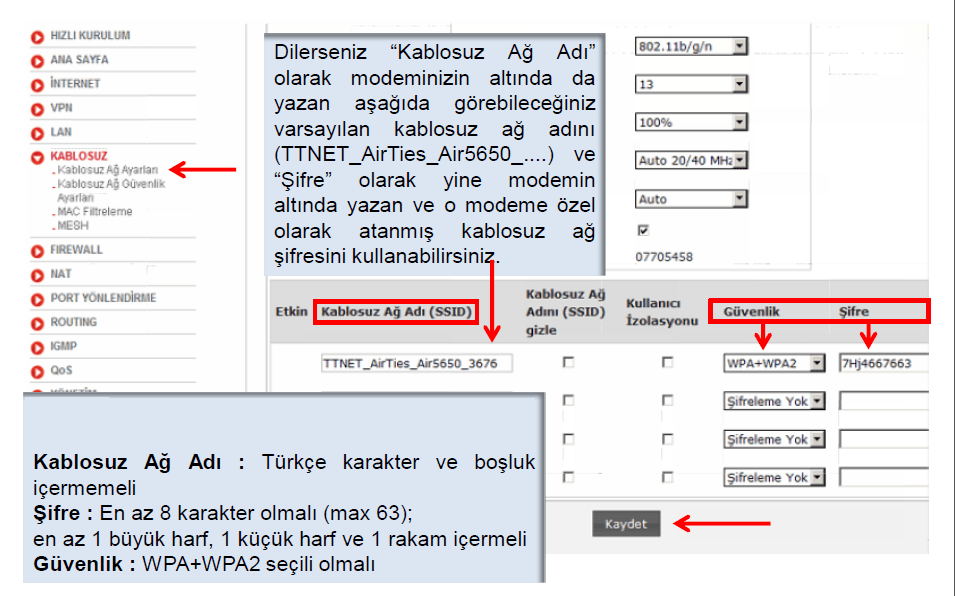This screenshot has width=955, height=596.
Task: Click the Kullanıcı İzolasyonu column header
Action: click(x=661, y=312)
